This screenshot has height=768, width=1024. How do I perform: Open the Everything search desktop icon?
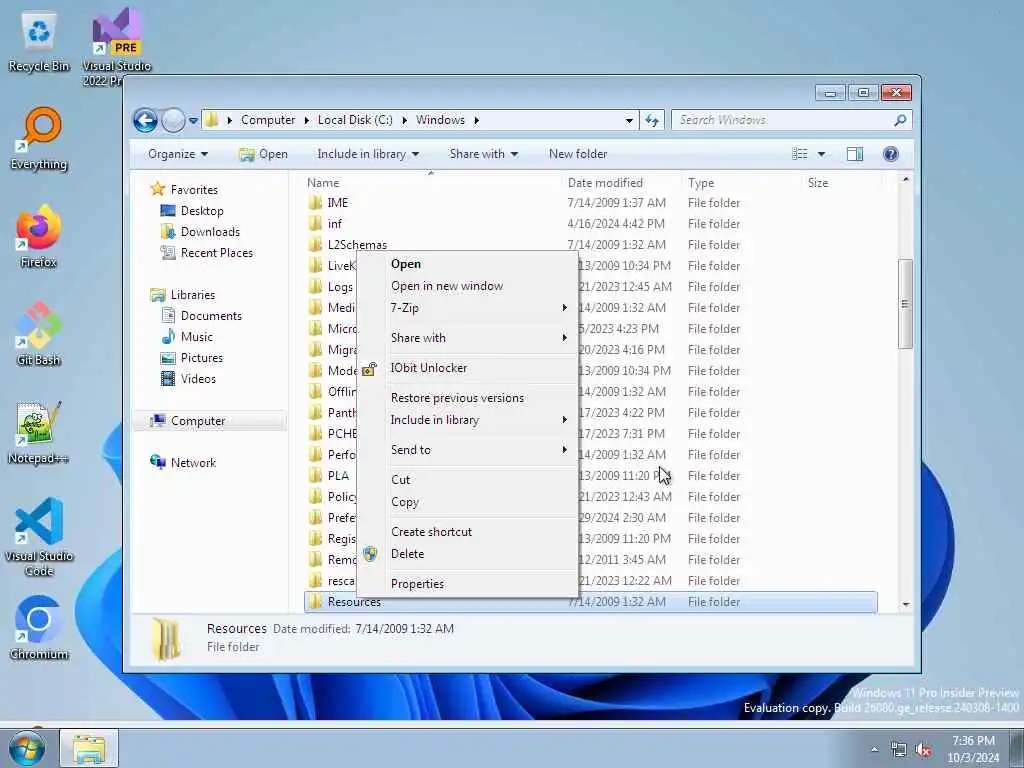coord(39,138)
